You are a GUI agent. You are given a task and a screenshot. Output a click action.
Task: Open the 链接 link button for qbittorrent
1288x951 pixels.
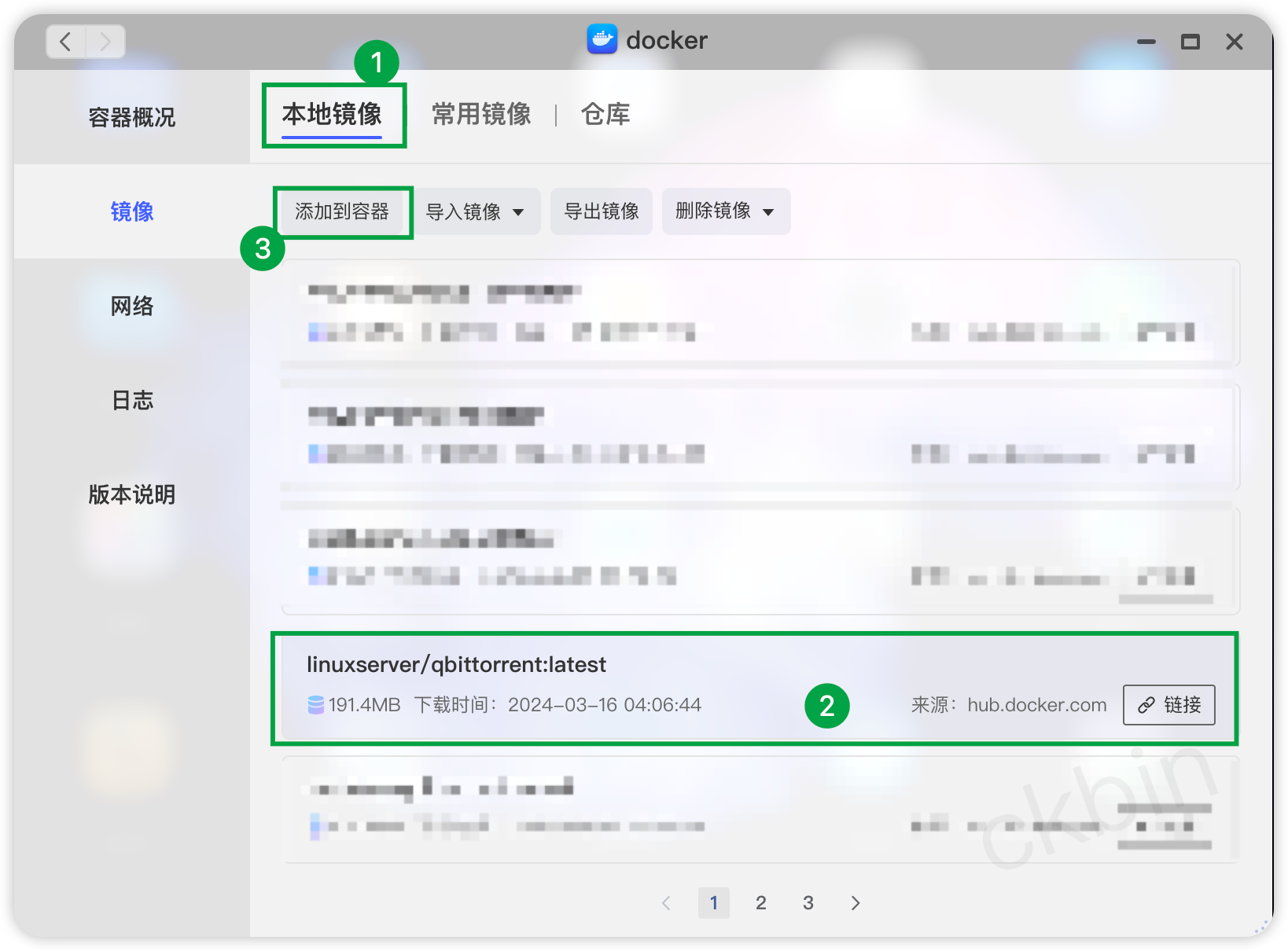(1169, 705)
